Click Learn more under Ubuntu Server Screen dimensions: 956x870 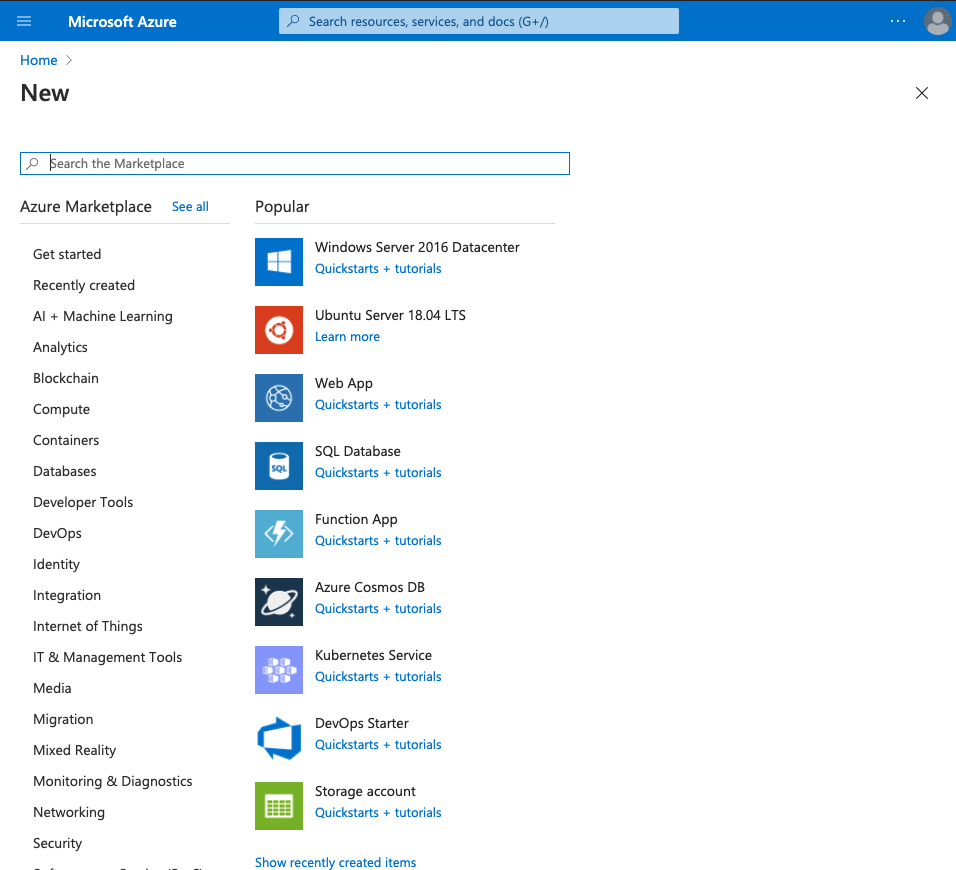[x=347, y=336]
